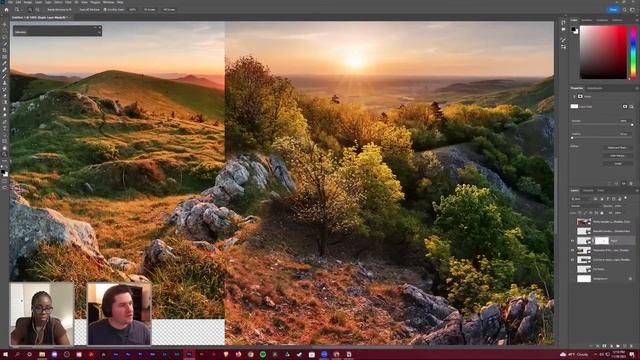Click the add vector mask icon in Properties

[631, 107]
